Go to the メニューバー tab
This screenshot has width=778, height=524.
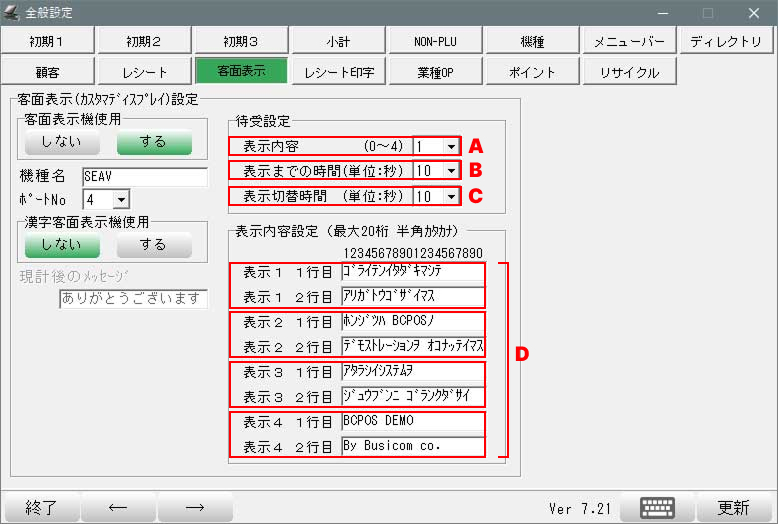tap(628, 41)
